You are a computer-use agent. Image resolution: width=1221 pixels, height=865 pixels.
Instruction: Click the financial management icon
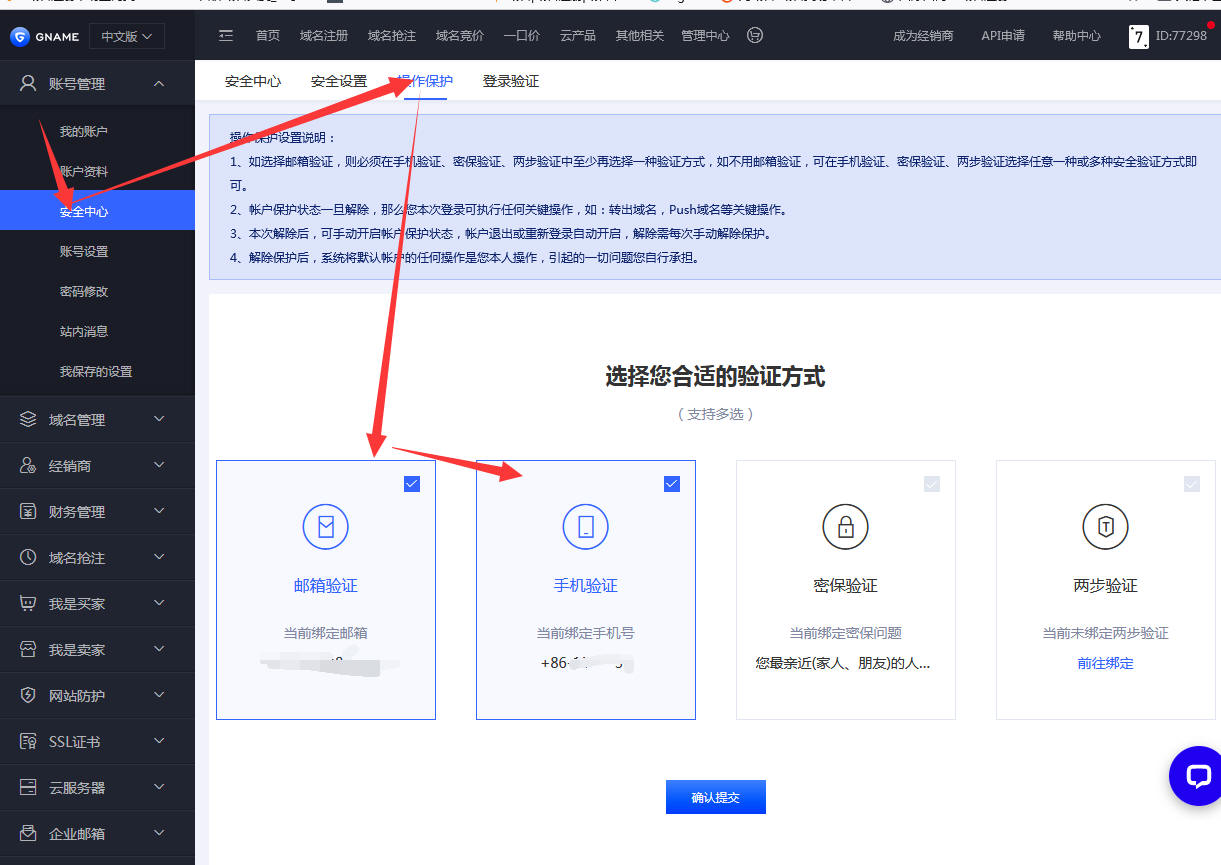click(28, 512)
